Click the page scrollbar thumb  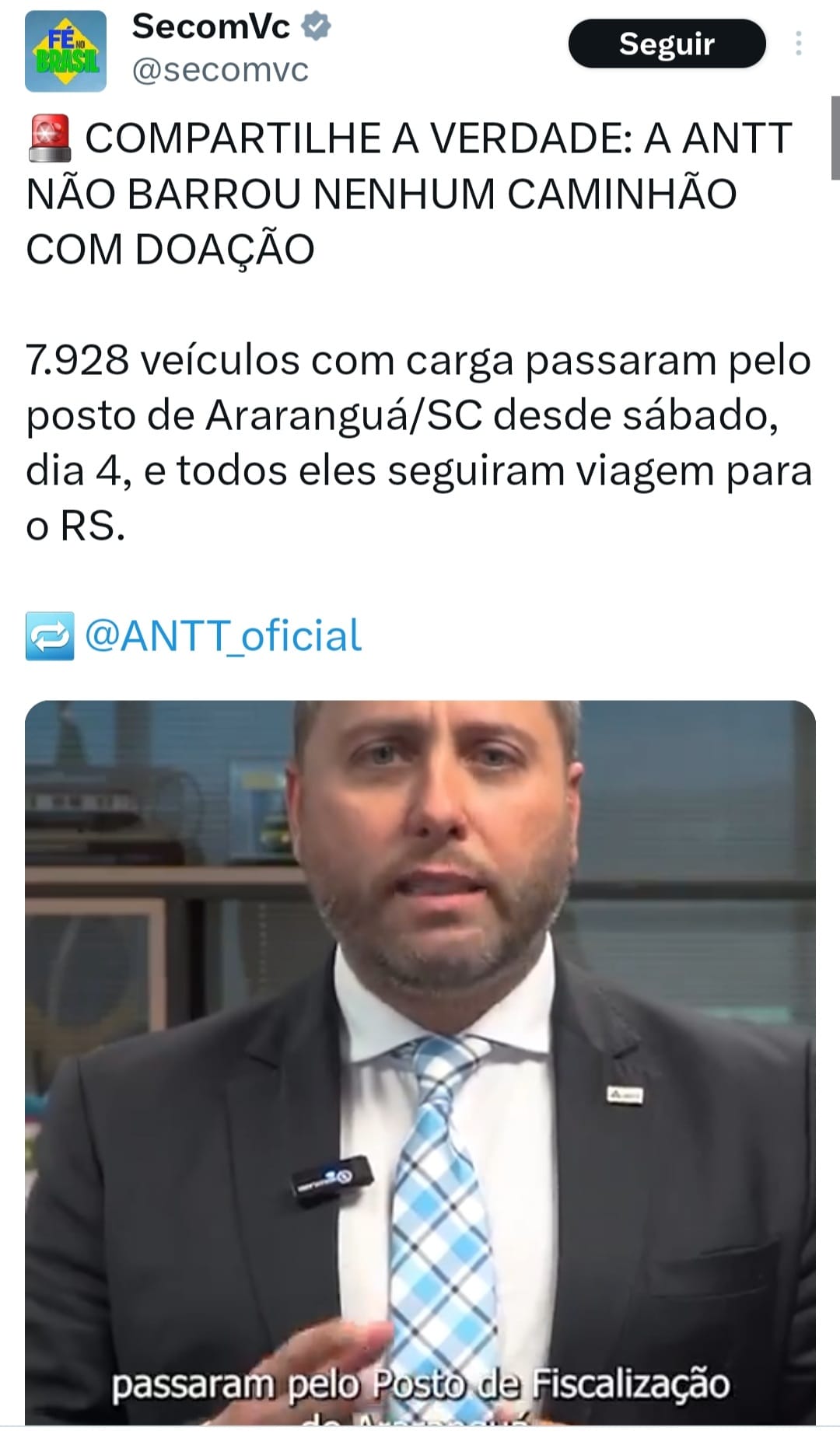(x=835, y=138)
